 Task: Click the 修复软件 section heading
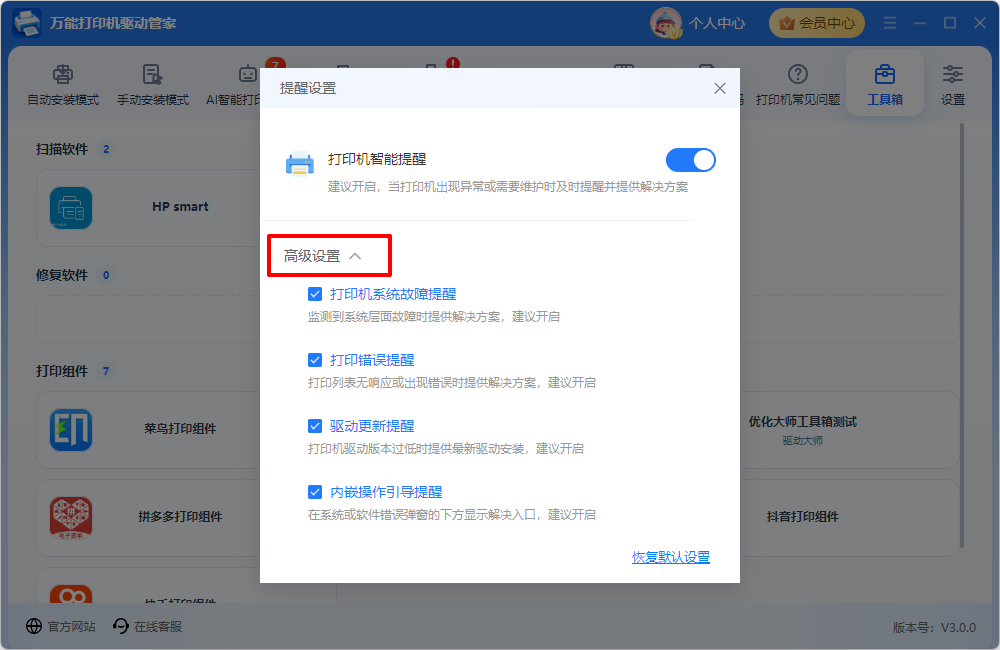click(62, 275)
